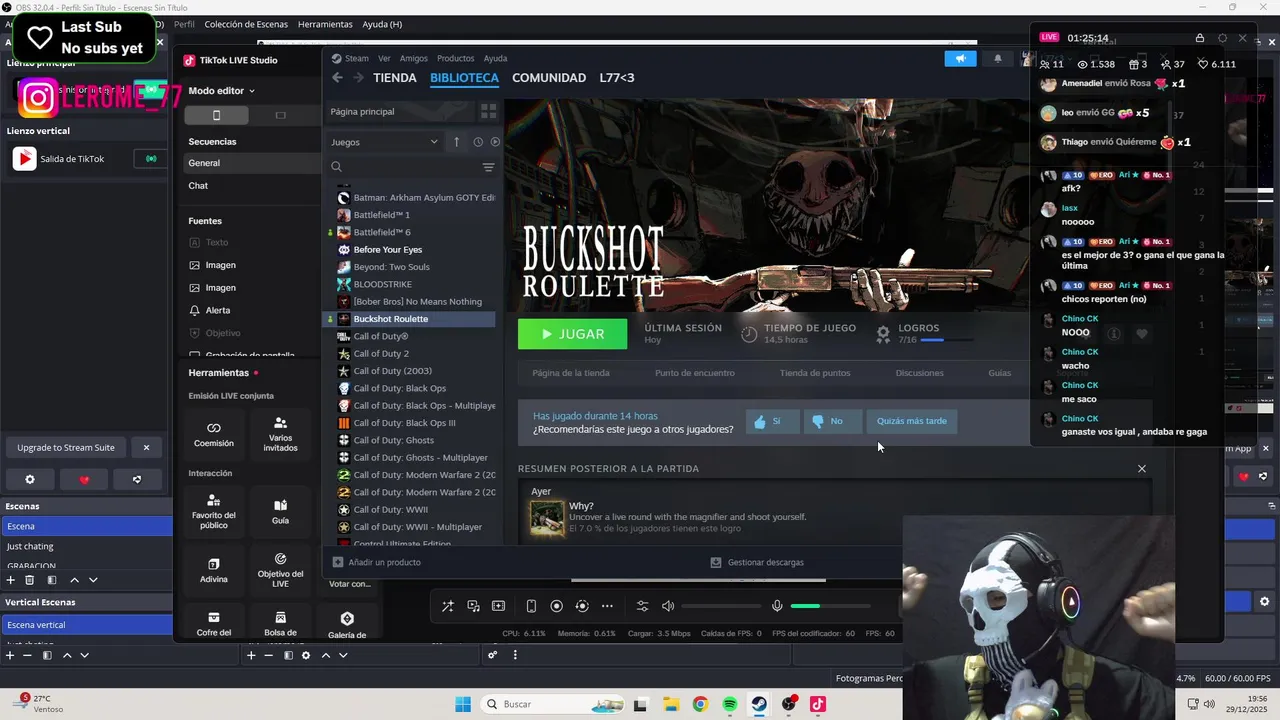Click the Steam announcements megaphone icon

click(960, 58)
